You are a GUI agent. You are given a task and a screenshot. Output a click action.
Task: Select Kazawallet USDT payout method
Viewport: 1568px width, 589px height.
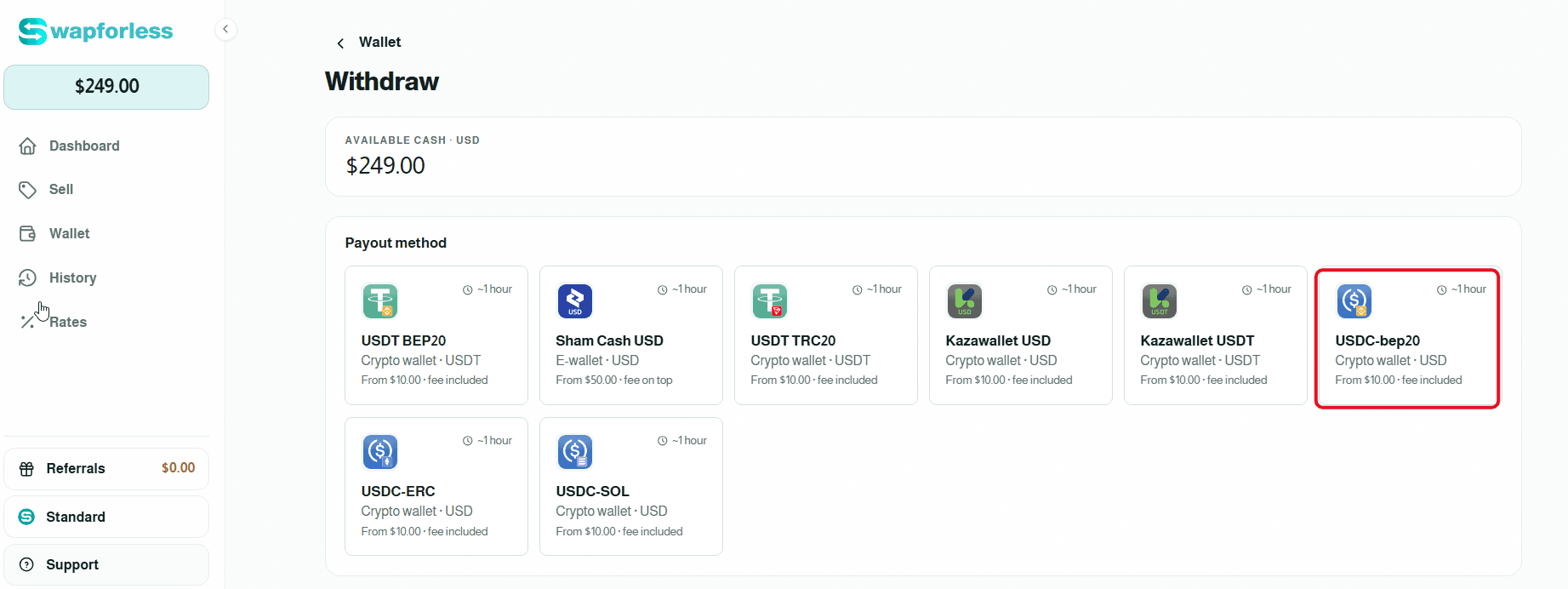pyautogui.click(x=1216, y=335)
